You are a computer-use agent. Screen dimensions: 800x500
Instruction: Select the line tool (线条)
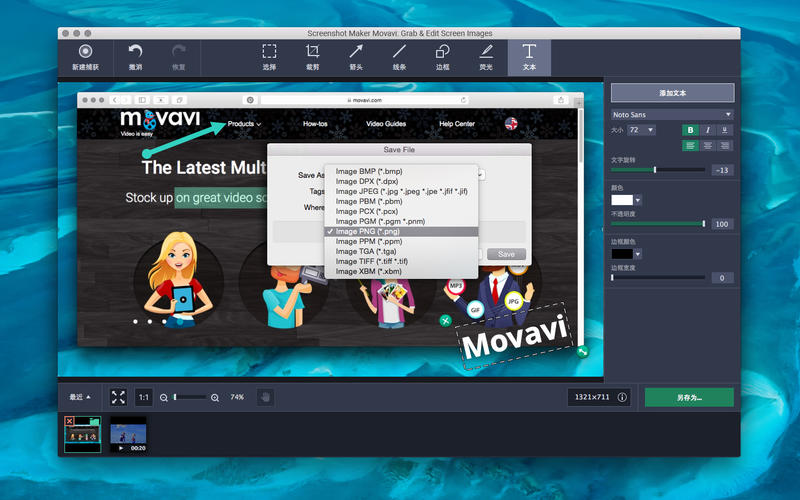[x=399, y=57]
